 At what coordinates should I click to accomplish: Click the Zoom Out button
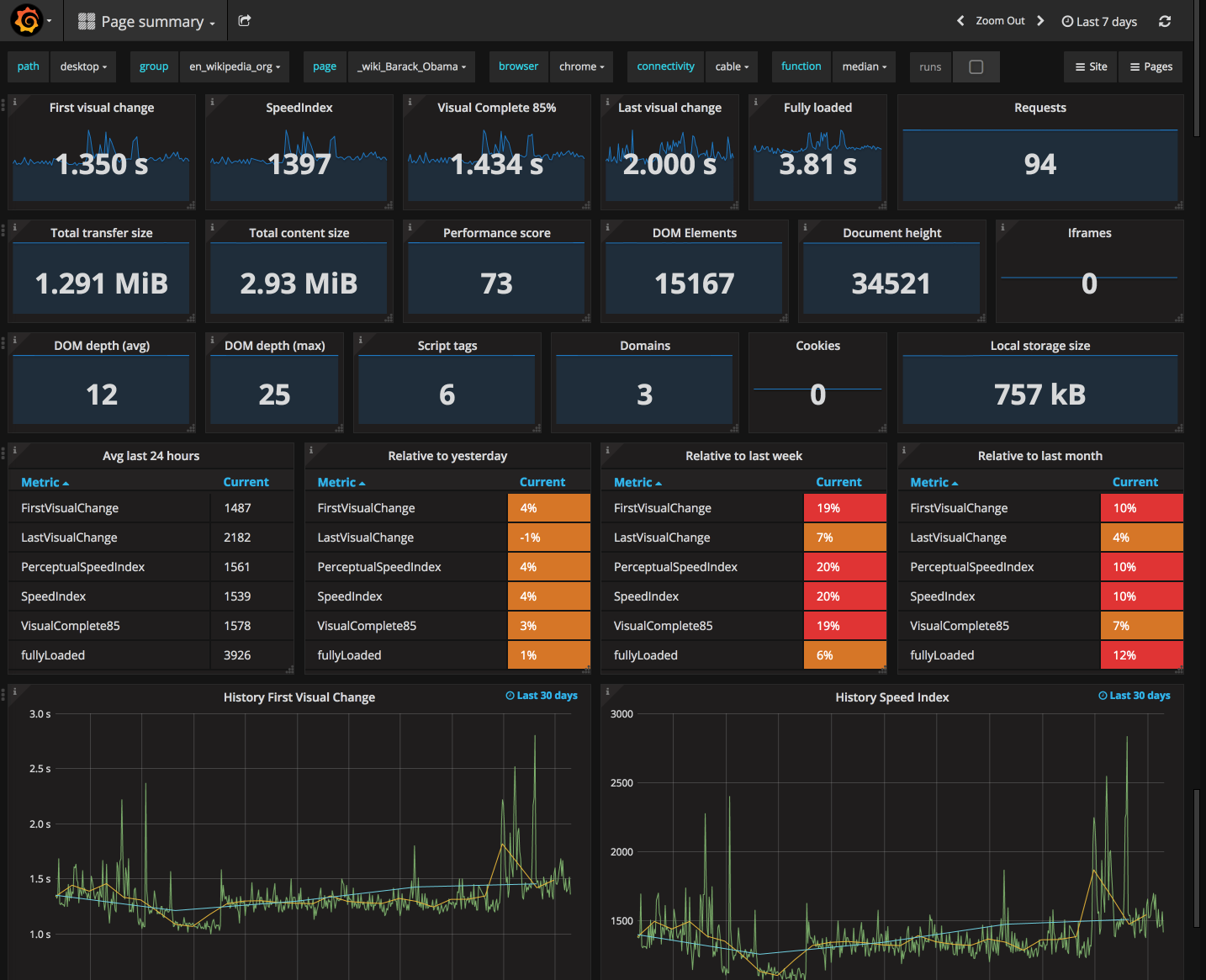(1000, 21)
